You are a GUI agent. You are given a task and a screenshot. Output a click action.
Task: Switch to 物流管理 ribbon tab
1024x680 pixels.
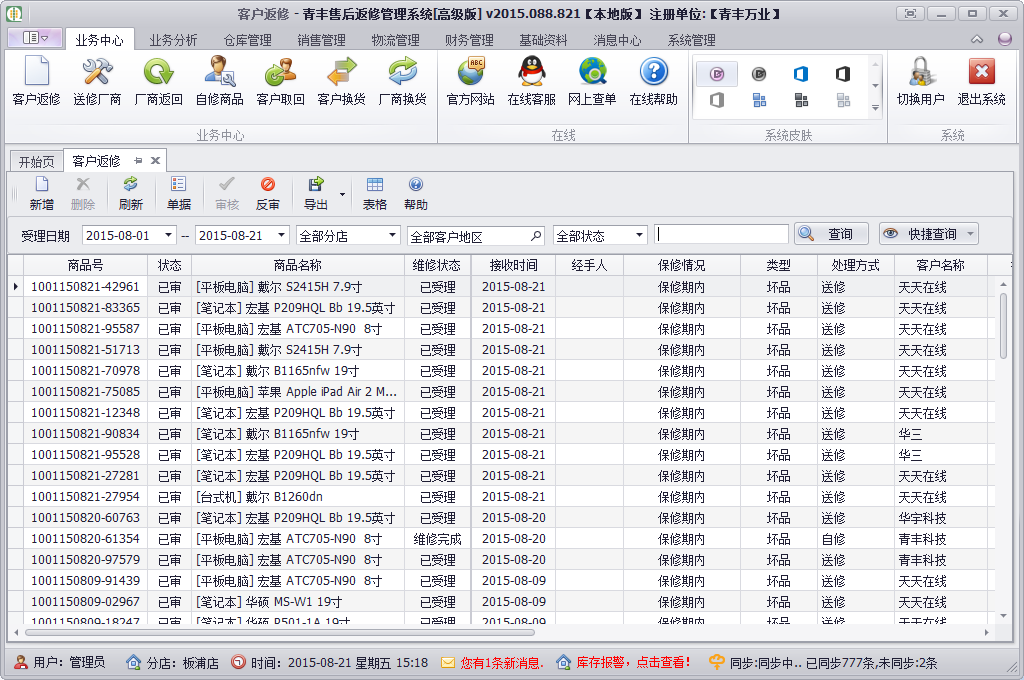(395, 40)
